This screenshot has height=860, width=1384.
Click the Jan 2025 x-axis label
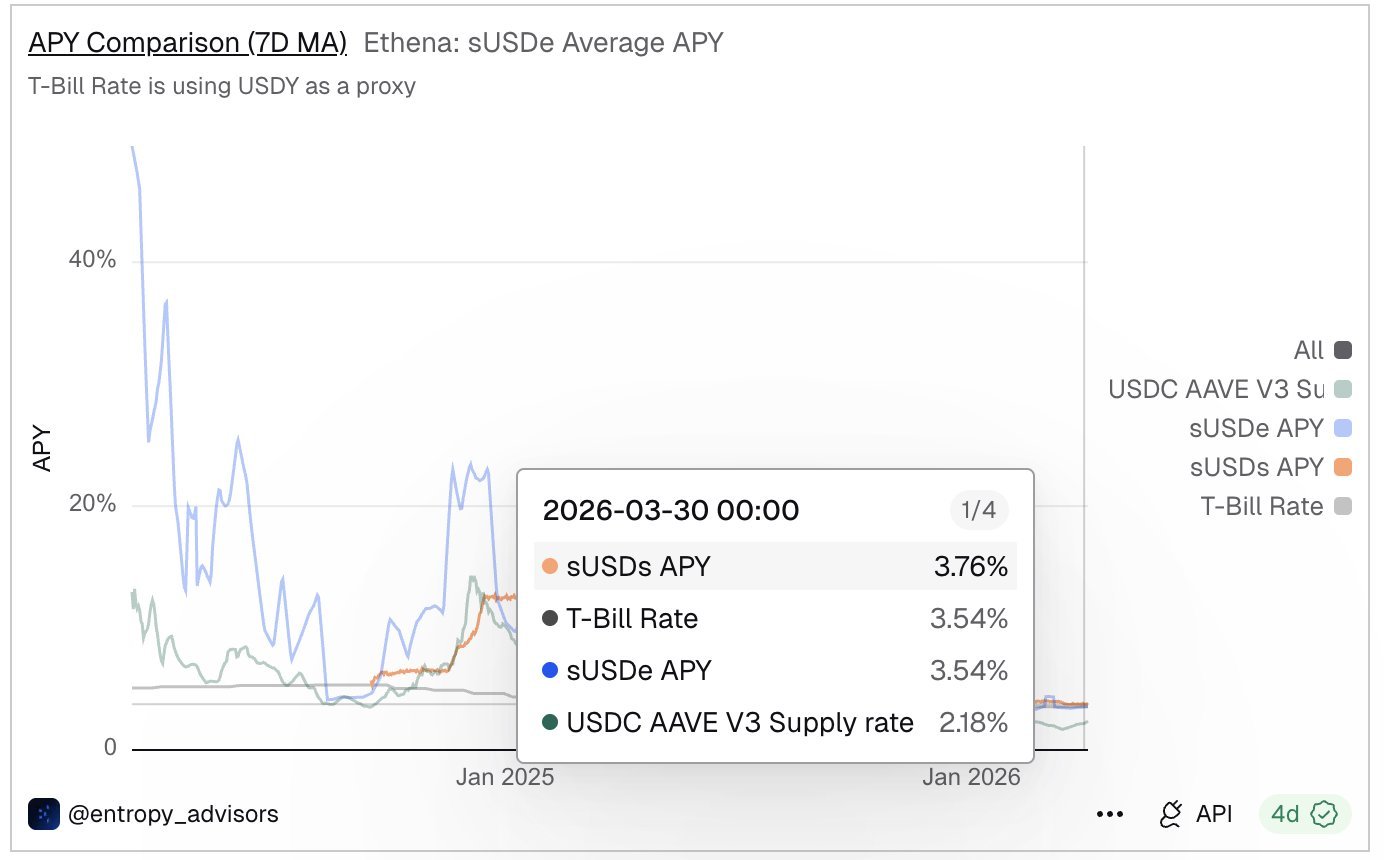[504, 777]
